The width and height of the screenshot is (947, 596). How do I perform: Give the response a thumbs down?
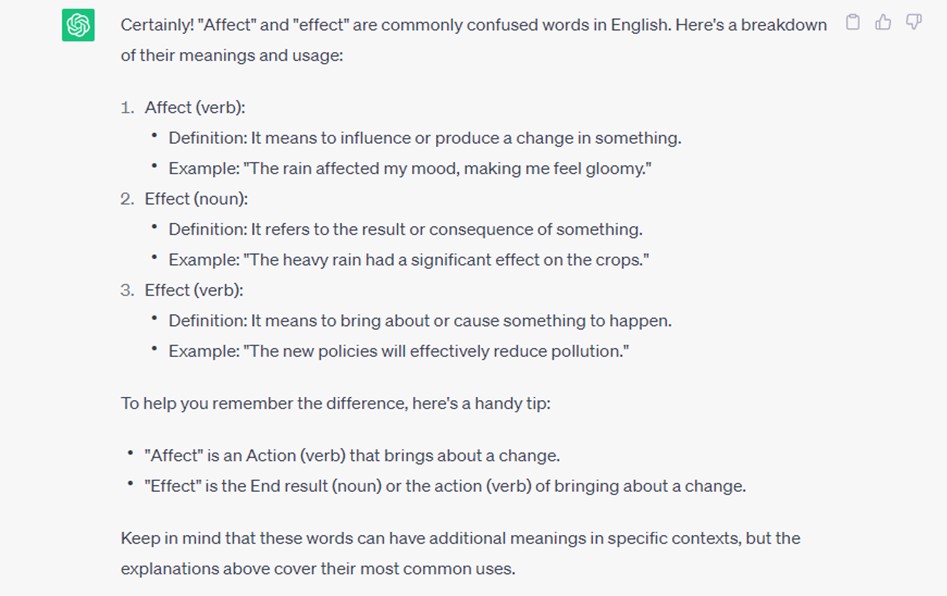913,22
